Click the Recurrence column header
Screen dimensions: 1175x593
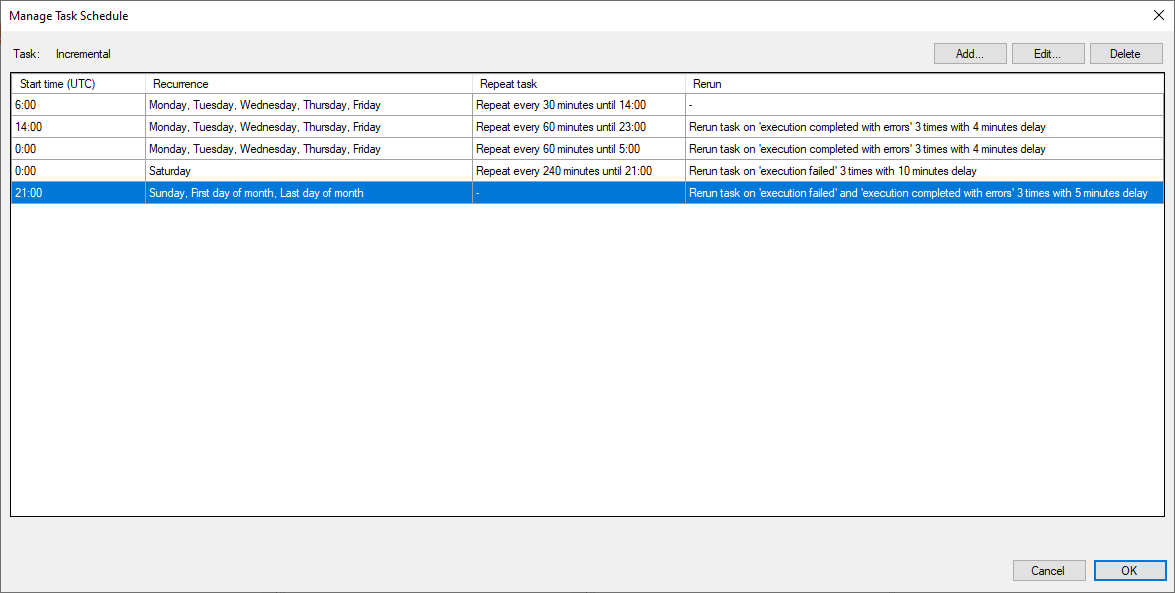(309, 84)
